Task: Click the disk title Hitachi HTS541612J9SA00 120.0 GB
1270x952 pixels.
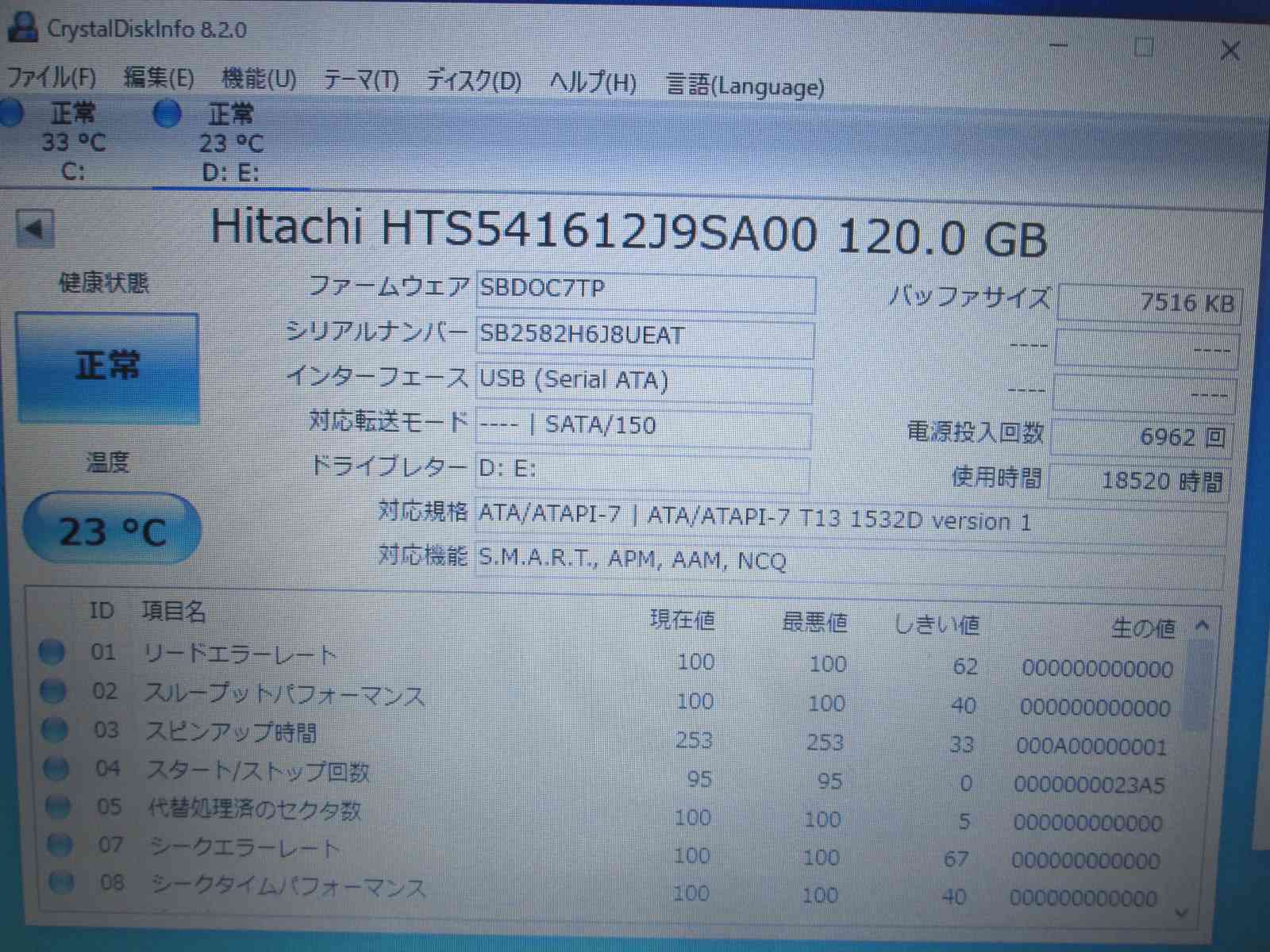Action: [629, 232]
